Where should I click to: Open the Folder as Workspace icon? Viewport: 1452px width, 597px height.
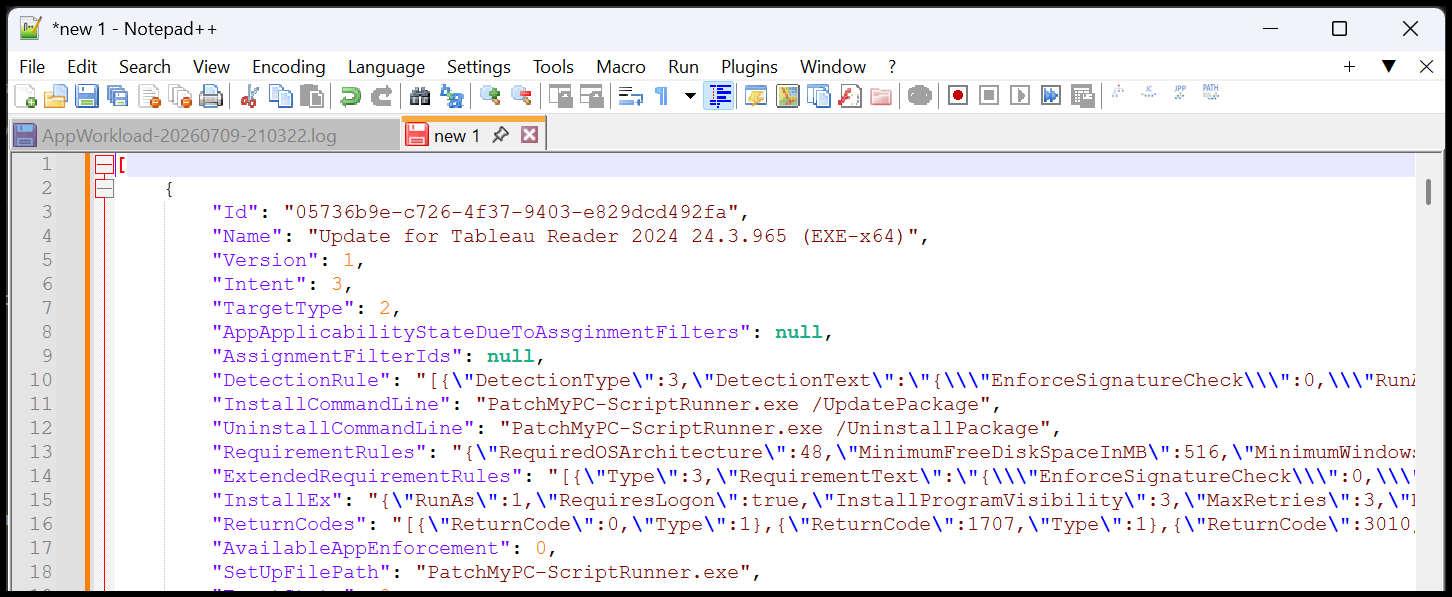[880, 96]
